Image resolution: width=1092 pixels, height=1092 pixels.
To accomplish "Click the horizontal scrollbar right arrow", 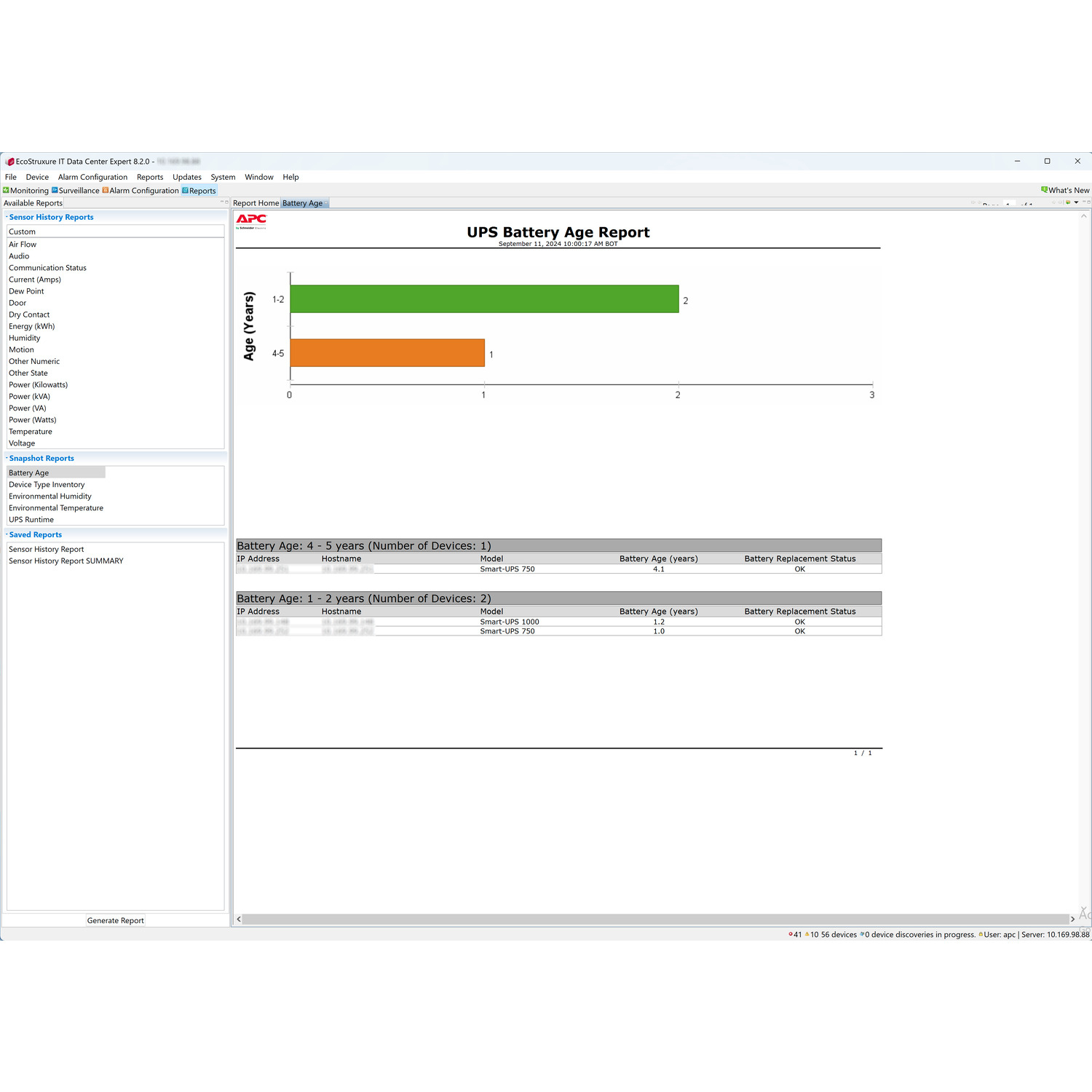I will pos(1072,919).
